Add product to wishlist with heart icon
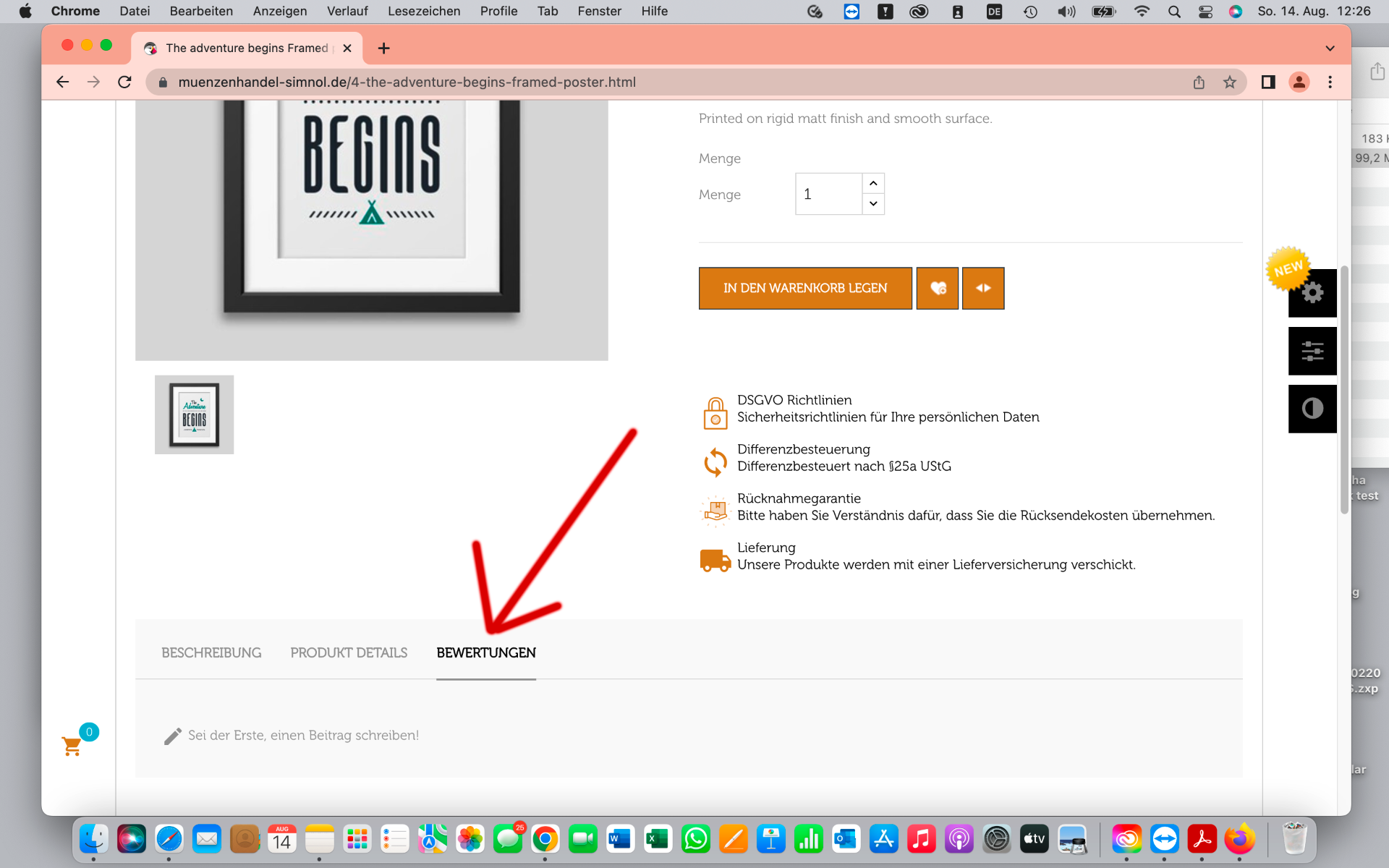The height and width of the screenshot is (868, 1389). [x=937, y=288]
